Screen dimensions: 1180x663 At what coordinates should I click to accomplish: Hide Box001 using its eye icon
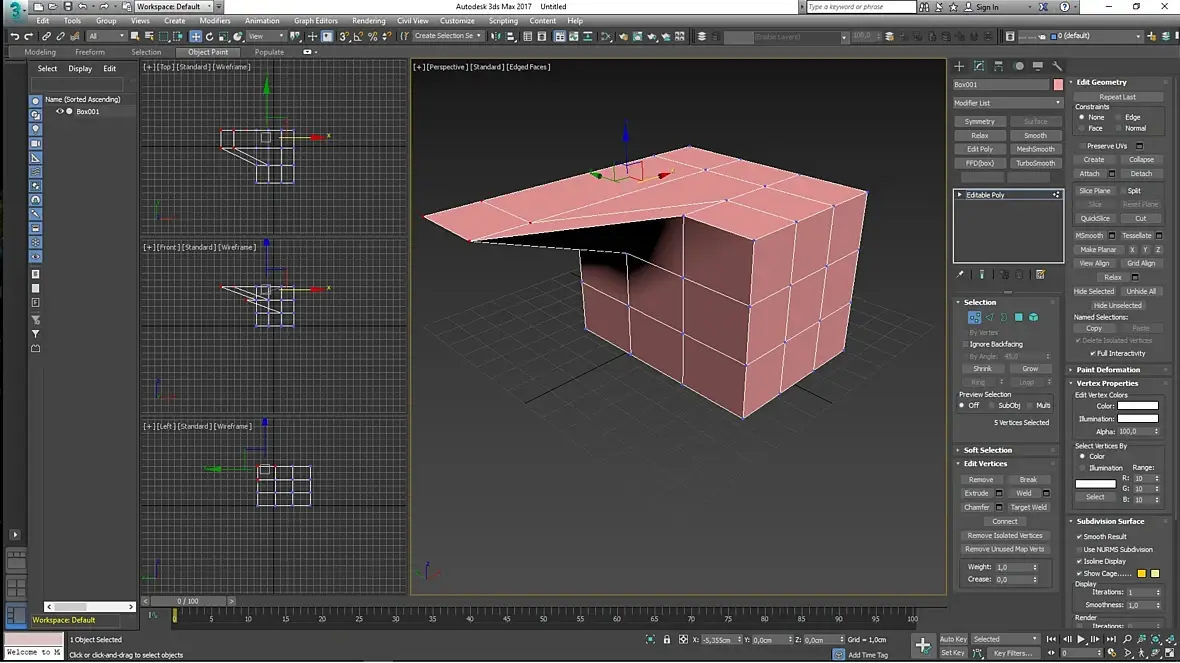click(59, 111)
